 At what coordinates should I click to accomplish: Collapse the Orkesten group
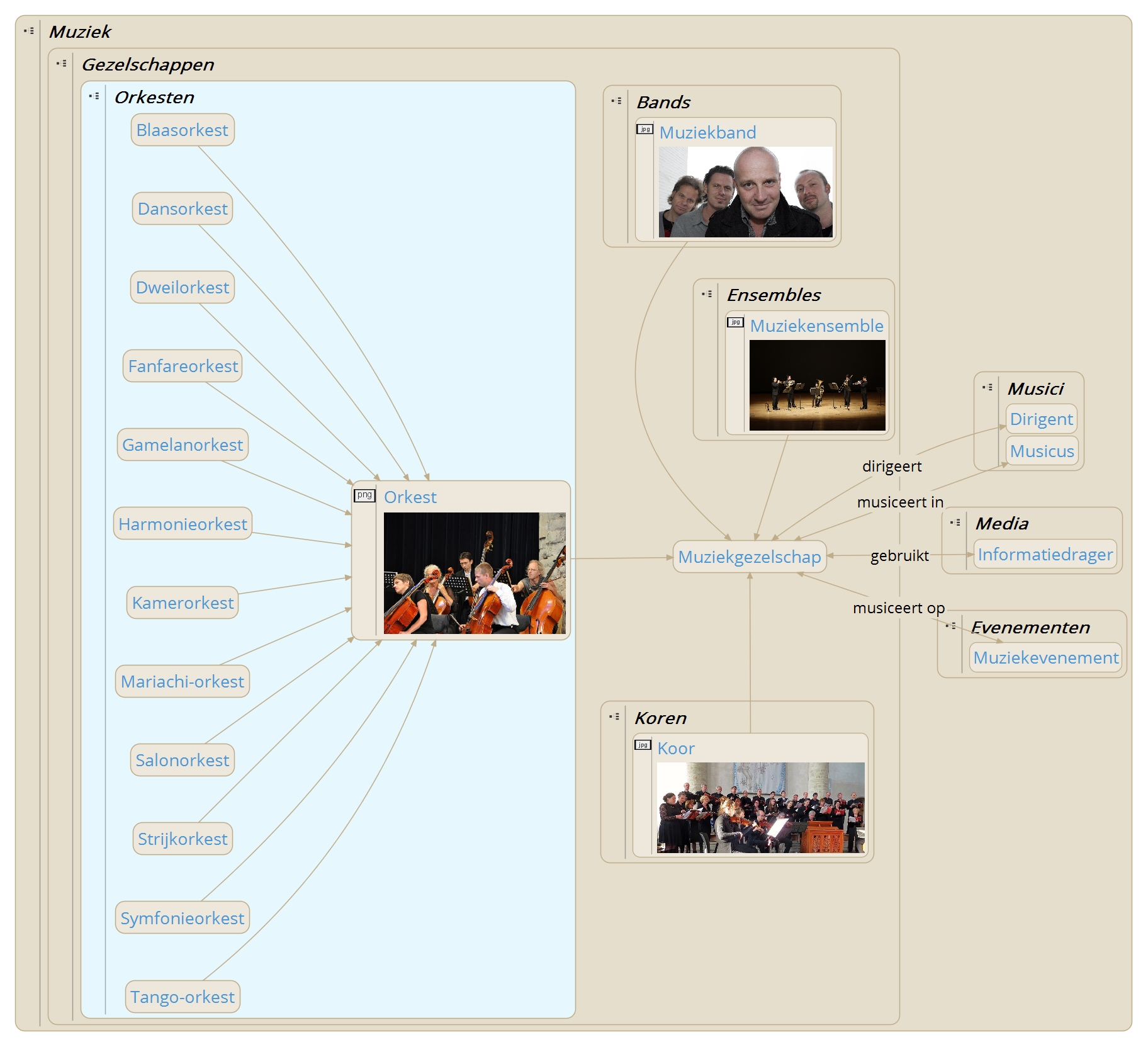(x=94, y=96)
